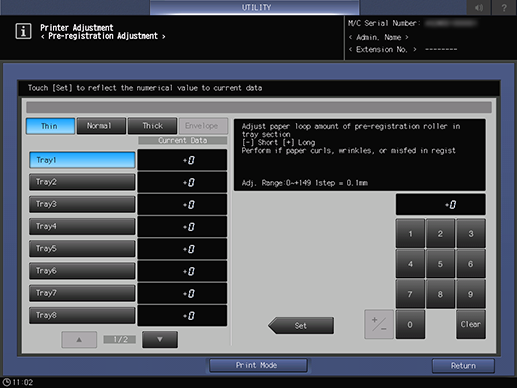Viewport: 517px width, 388px height.
Task: Click Return to exit the screen
Action: tap(463, 366)
